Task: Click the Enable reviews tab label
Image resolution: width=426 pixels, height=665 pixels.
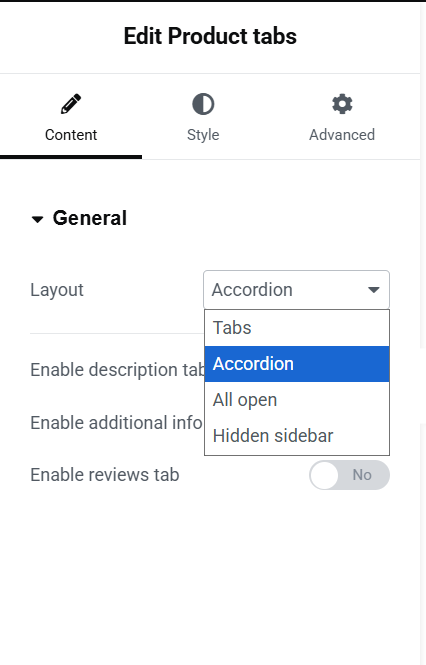Action: tap(105, 475)
